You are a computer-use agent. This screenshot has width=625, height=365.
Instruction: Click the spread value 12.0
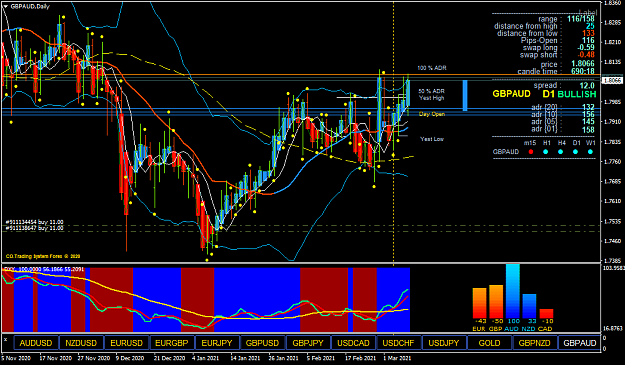pyautogui.click(x=587, y=85)
